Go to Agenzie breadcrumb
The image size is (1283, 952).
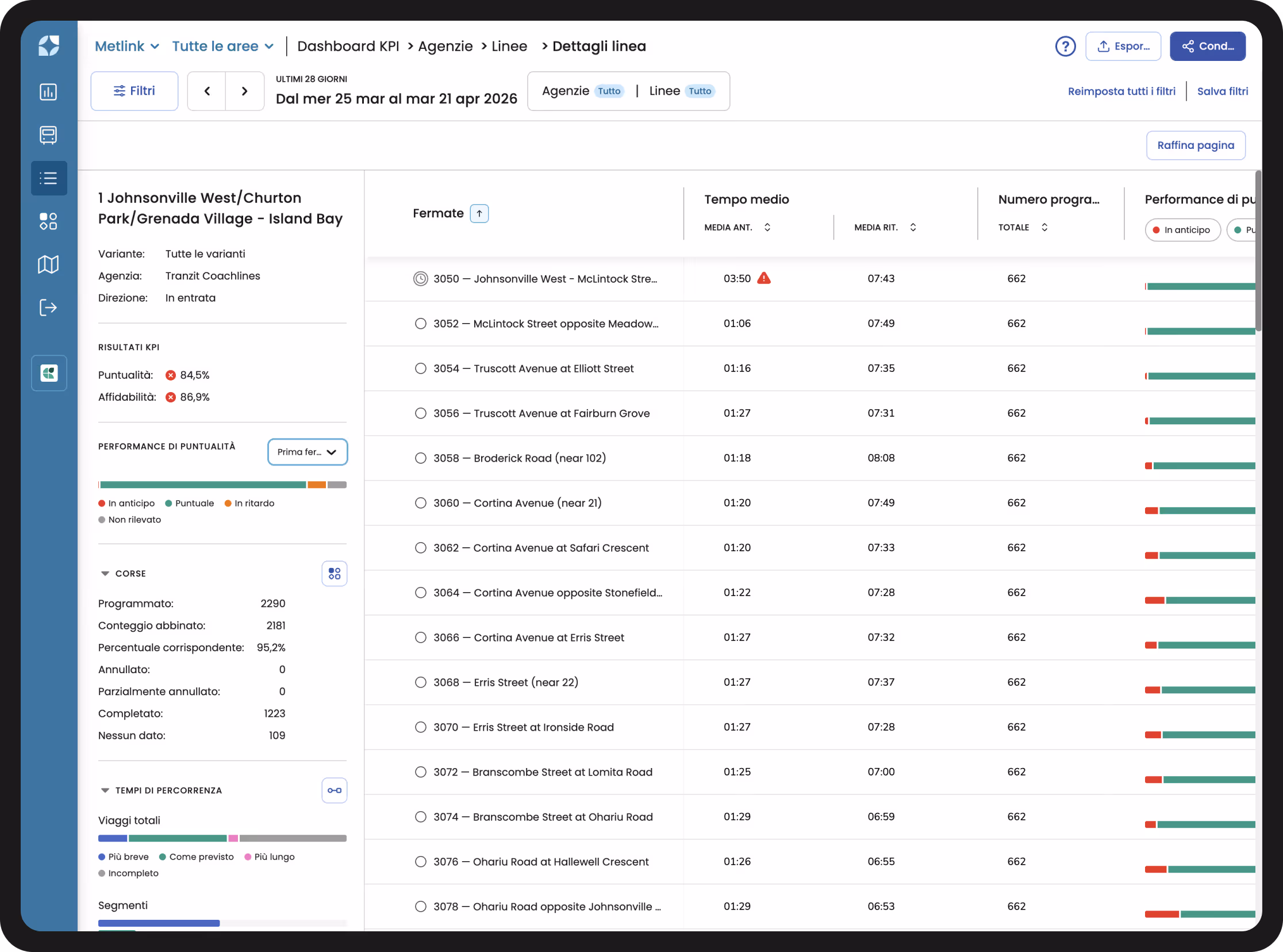pos(445,46)
